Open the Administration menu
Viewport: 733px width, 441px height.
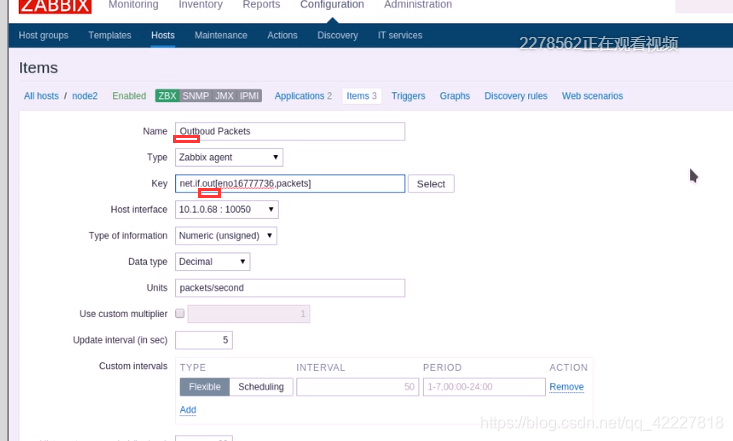point(418,5)
